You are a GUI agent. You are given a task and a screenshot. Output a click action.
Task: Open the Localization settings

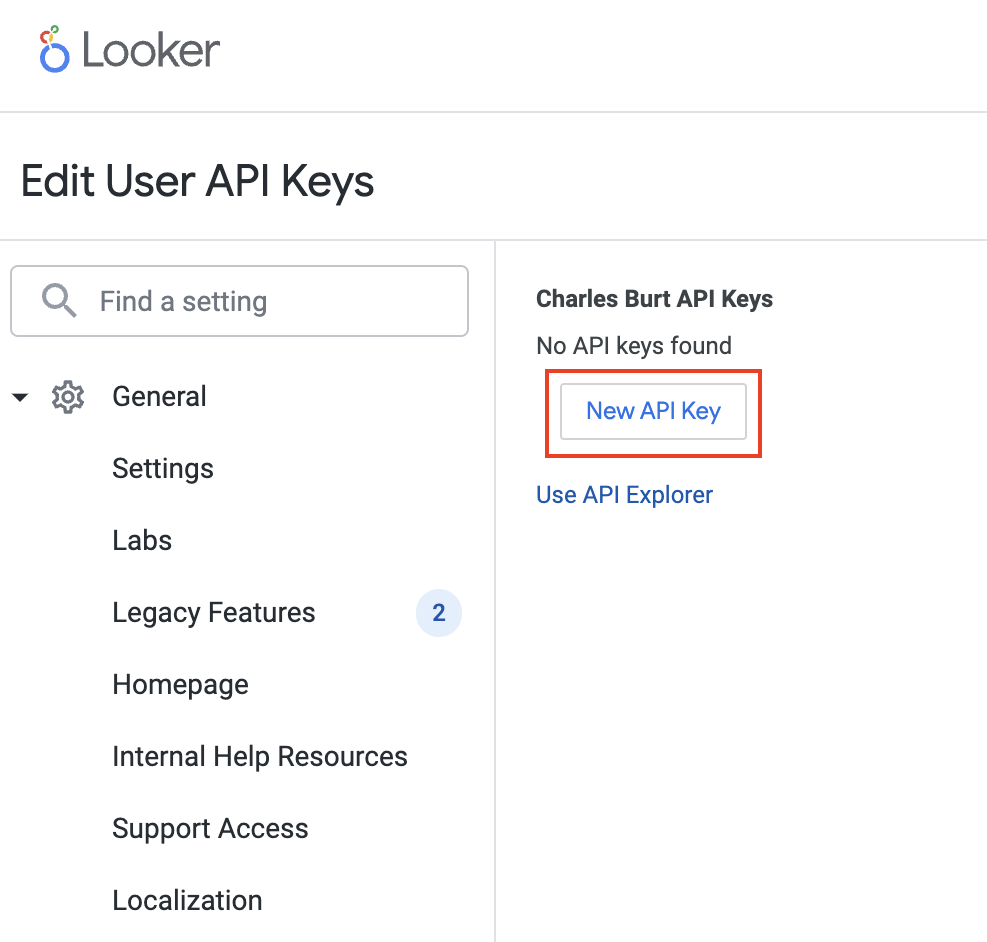click(187, 901)
